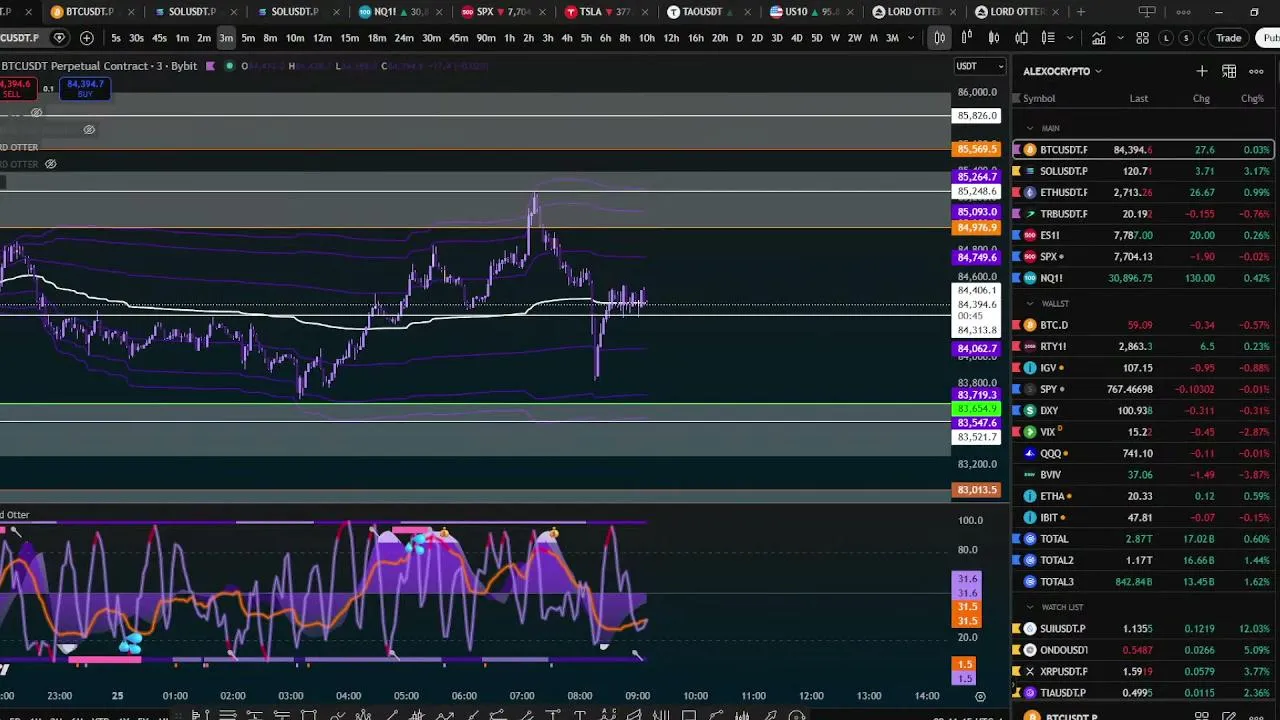The height and width of the screenshot is (720, 1280).
Task: Sort the watchlist by Symbol column
Action: pyautogui.click(x=1039, y=98)
